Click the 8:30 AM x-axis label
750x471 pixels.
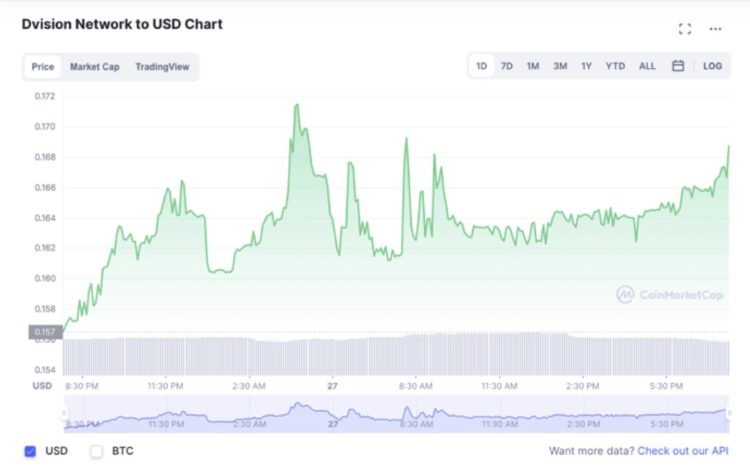click(x=416, y=386)
